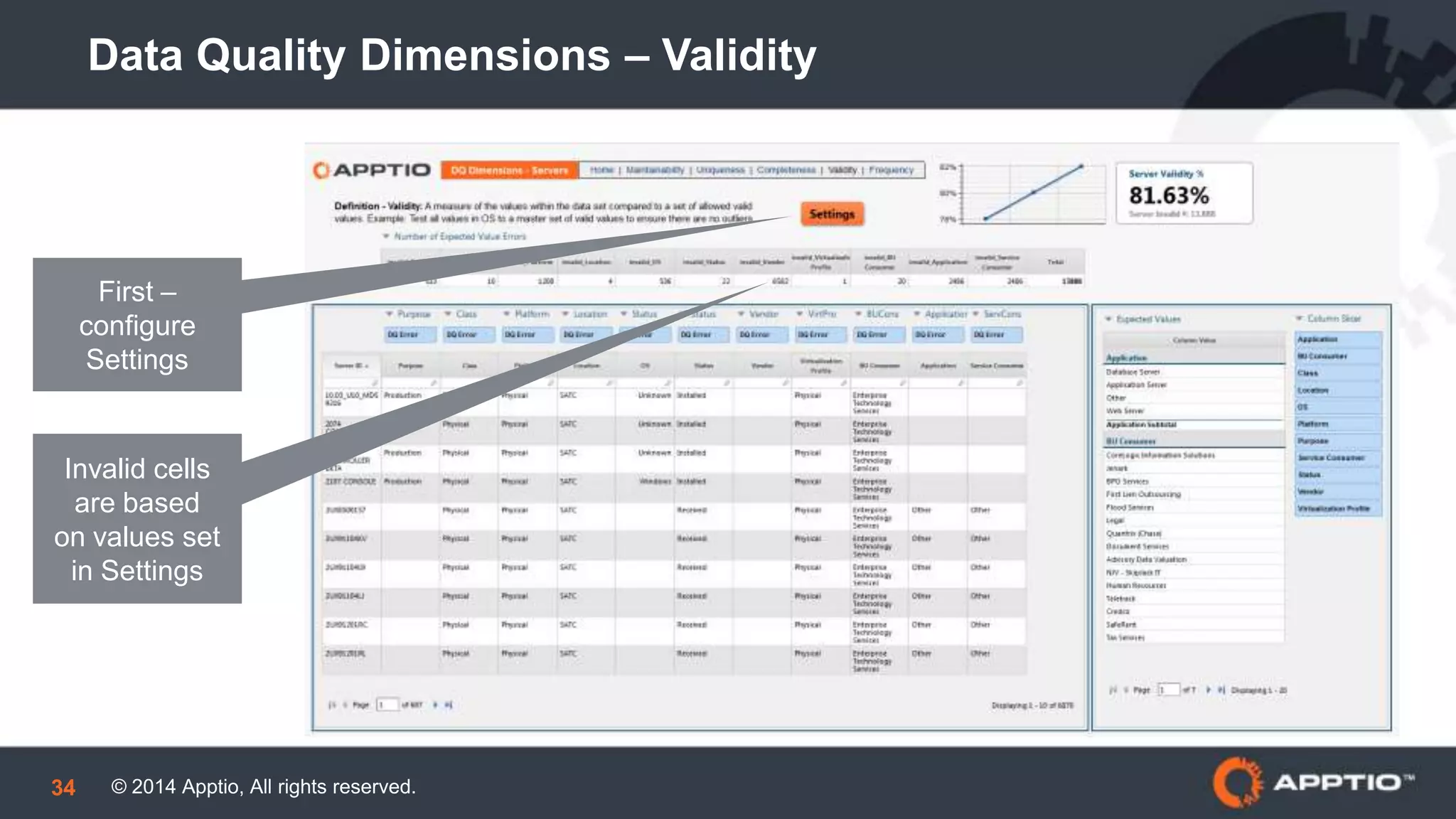The height and width of the screenshot is (819, 1456).
Task: Click the filter icon under Server ID column
Action: [374, 383]
